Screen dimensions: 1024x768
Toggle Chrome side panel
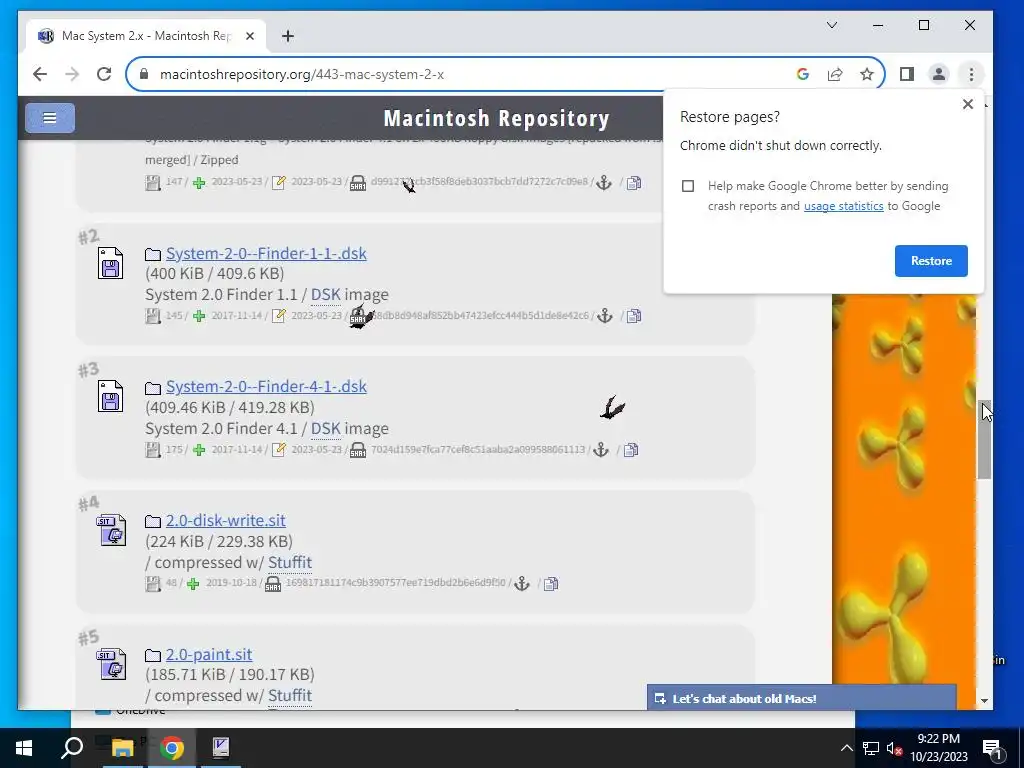[x=906, y=74]
